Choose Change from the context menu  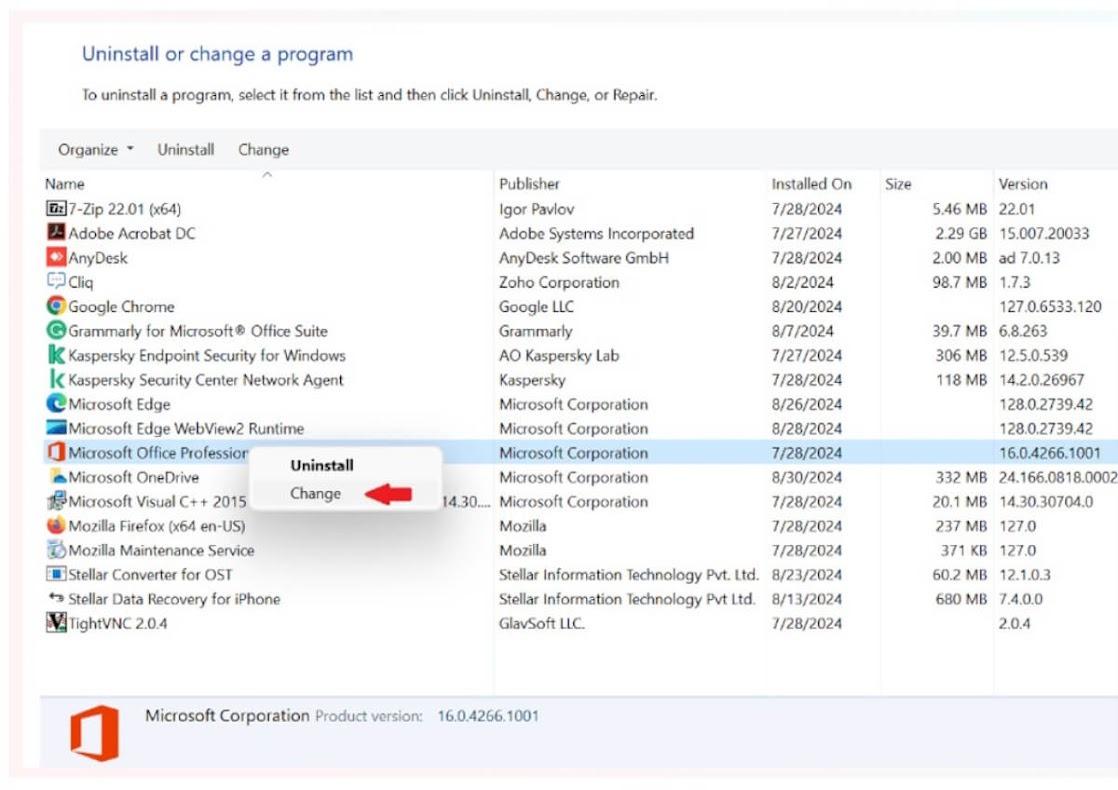point(315,493)
